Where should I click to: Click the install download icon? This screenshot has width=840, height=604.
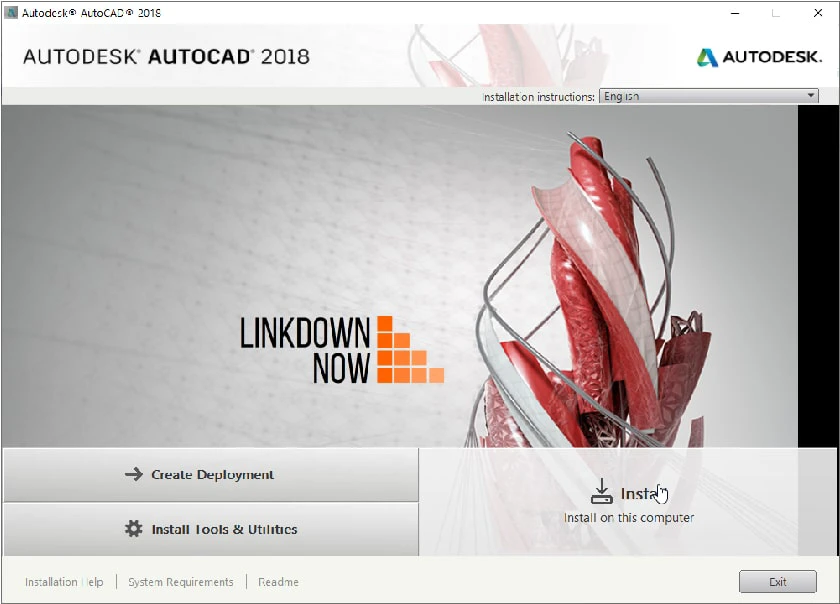coord(602,491)
